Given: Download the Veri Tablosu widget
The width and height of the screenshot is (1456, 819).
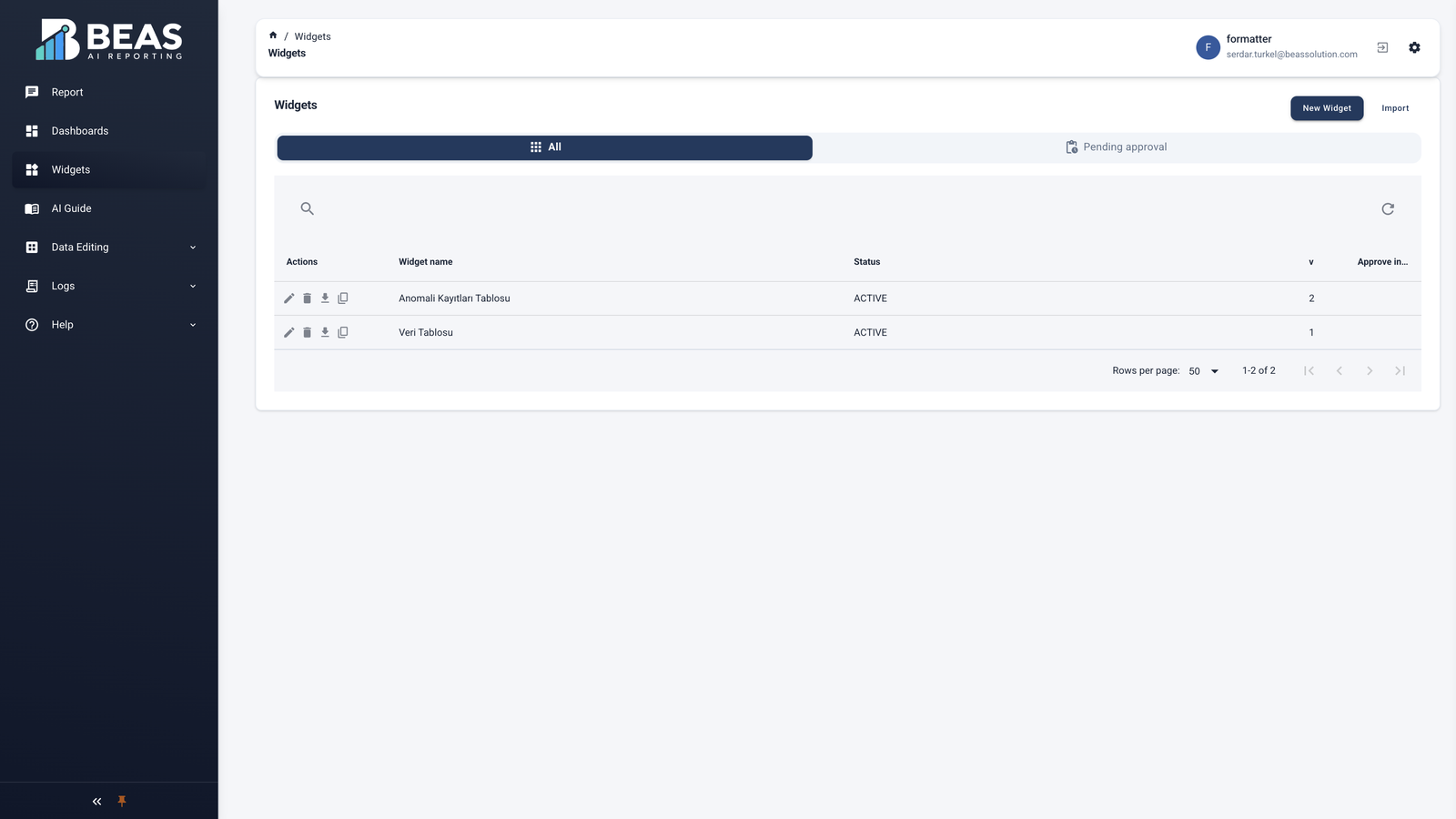Looking at the screenshot, I should click(325, 333).
